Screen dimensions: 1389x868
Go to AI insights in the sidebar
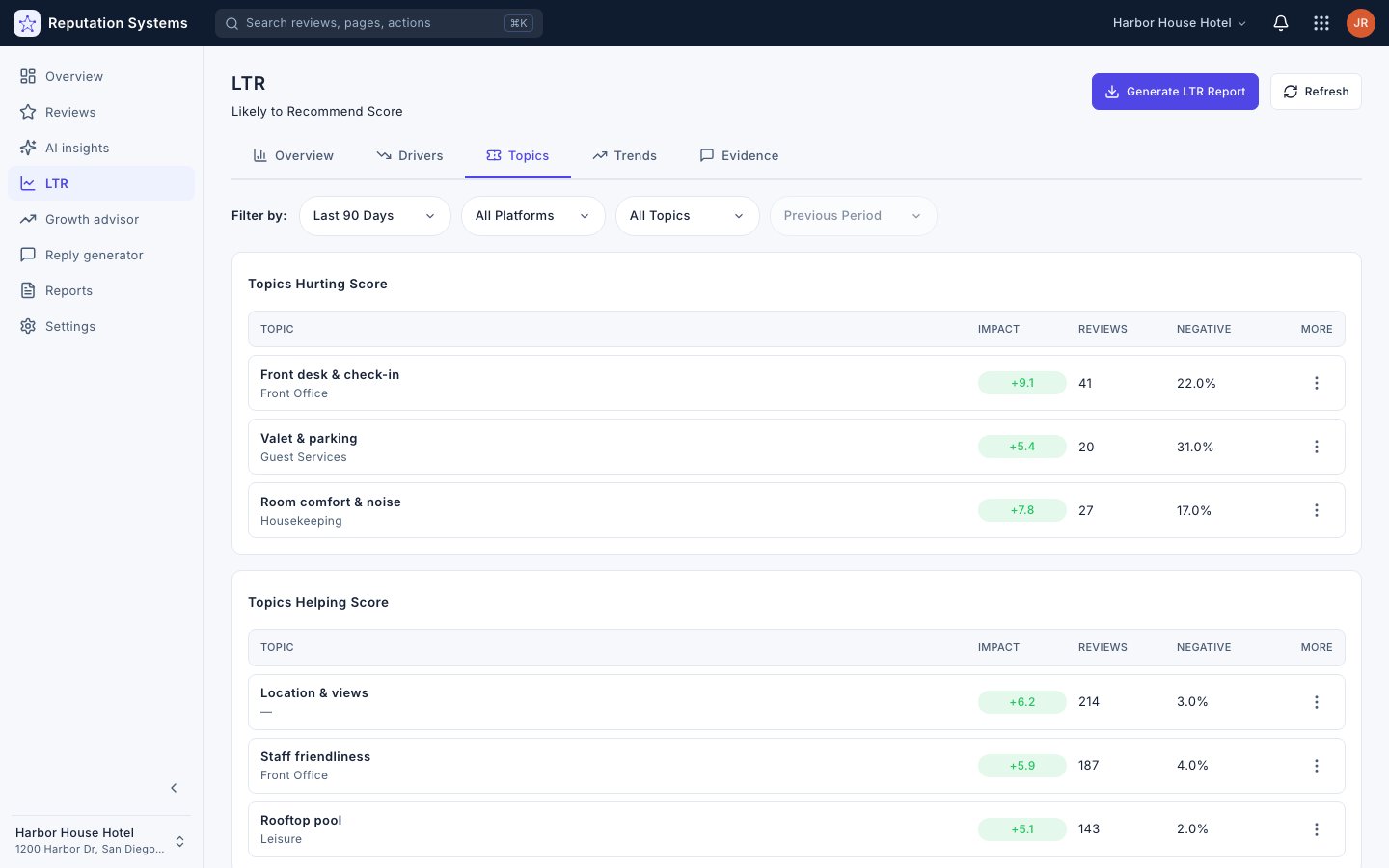coord(101,148)
